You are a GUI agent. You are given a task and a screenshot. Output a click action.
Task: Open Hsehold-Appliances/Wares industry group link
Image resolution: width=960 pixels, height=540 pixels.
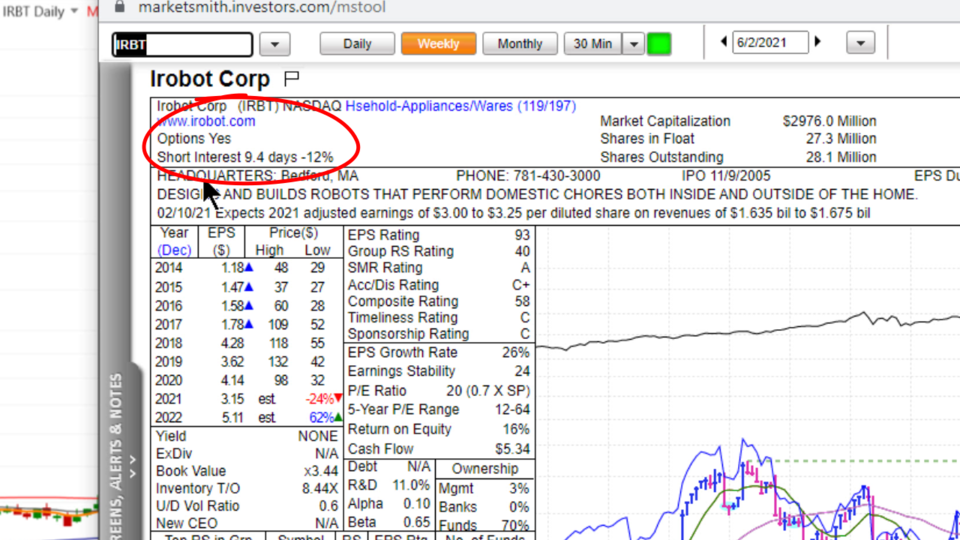(x=460, y=106)
